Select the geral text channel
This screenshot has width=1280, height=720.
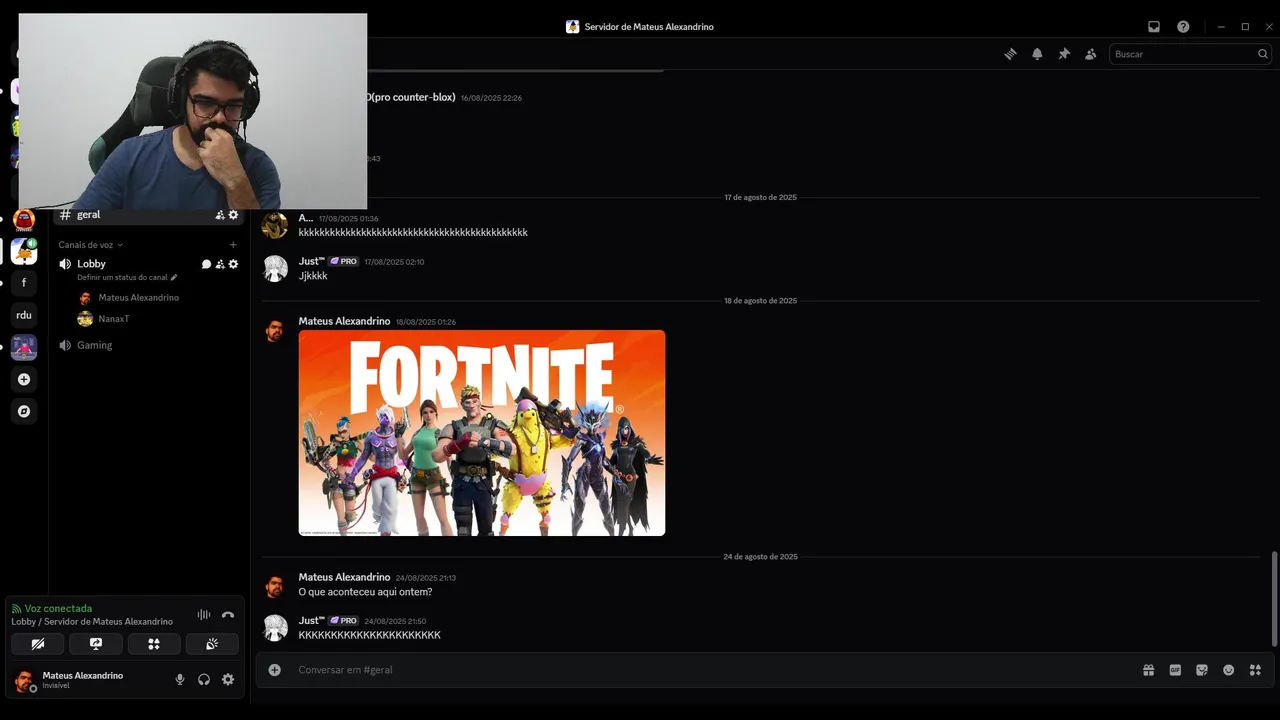[148, 215]
